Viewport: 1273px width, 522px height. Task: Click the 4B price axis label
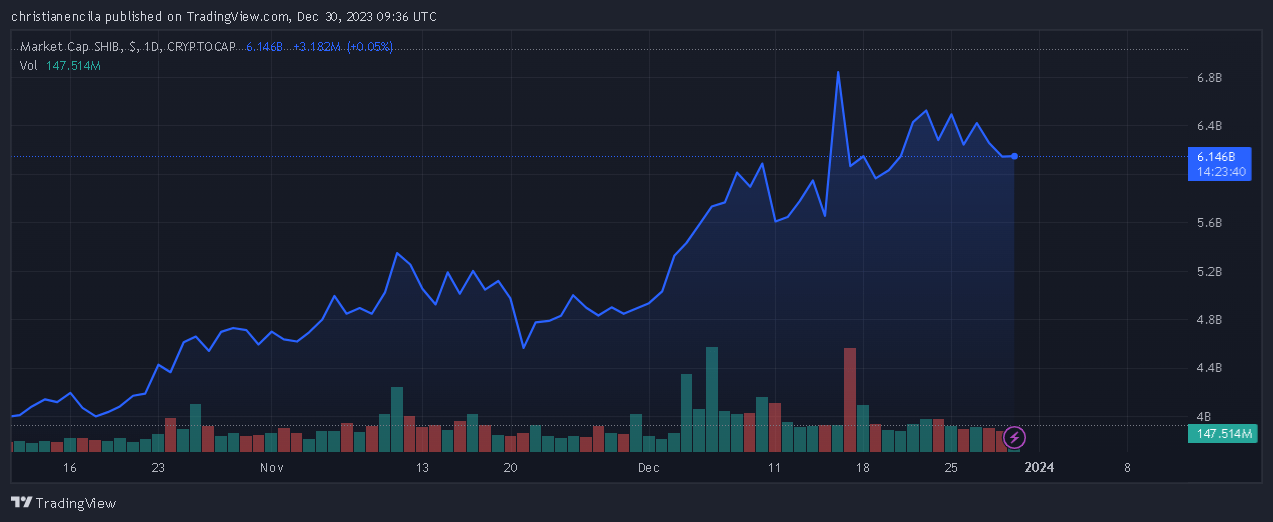click(x=1204, y=417)
